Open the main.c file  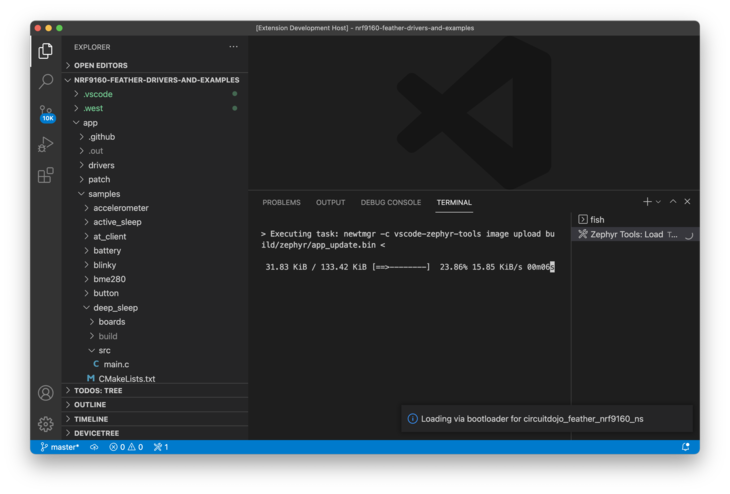(155, 364)
